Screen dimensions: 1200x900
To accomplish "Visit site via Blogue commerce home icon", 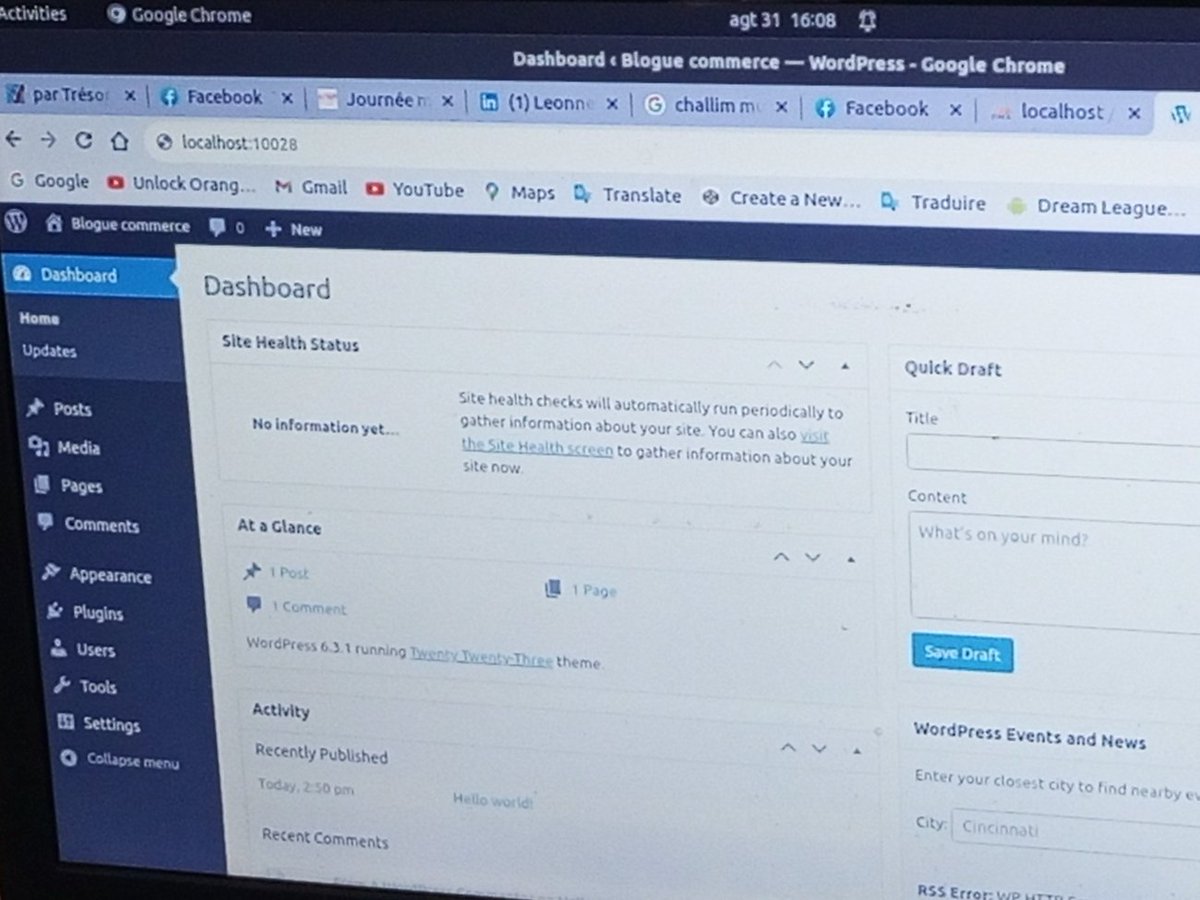I will coord(55,225).
